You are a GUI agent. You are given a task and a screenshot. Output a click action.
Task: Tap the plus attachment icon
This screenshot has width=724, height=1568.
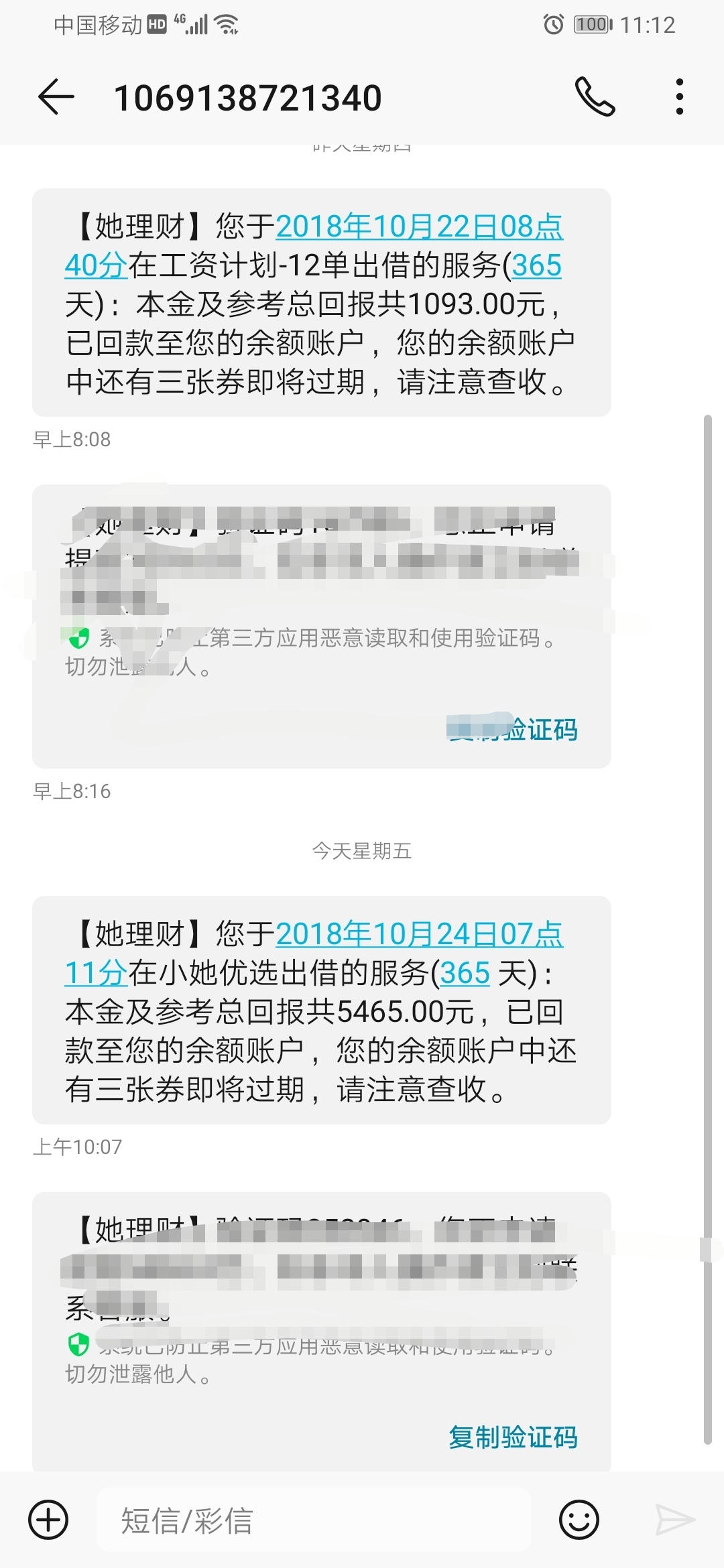pos(48,1520)
